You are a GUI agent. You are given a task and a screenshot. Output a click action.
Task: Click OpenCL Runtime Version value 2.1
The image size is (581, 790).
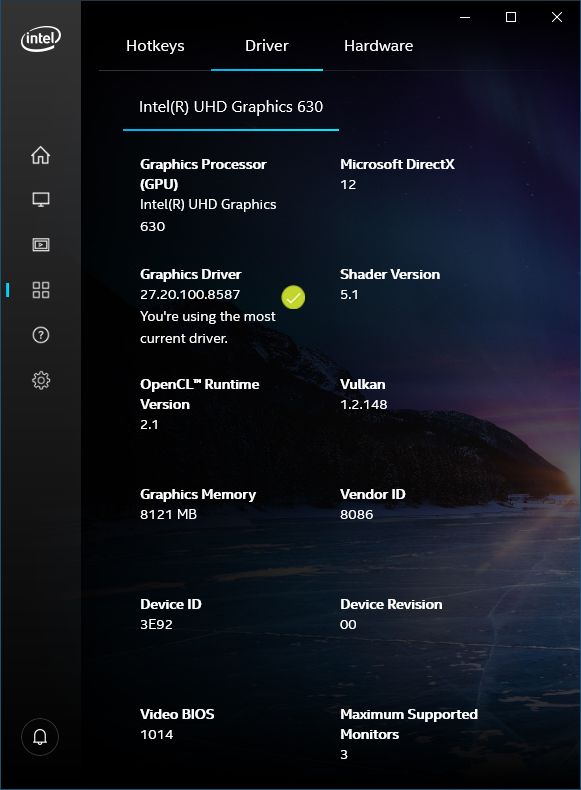(x=149, y=425)
